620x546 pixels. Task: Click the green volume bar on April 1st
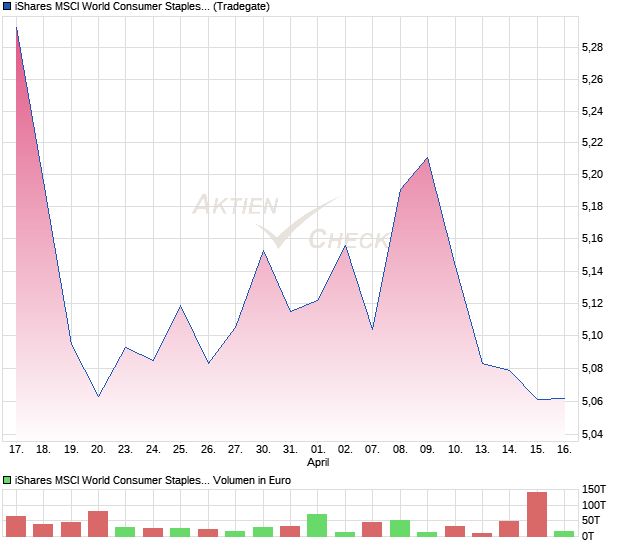[x=317, y=525]
